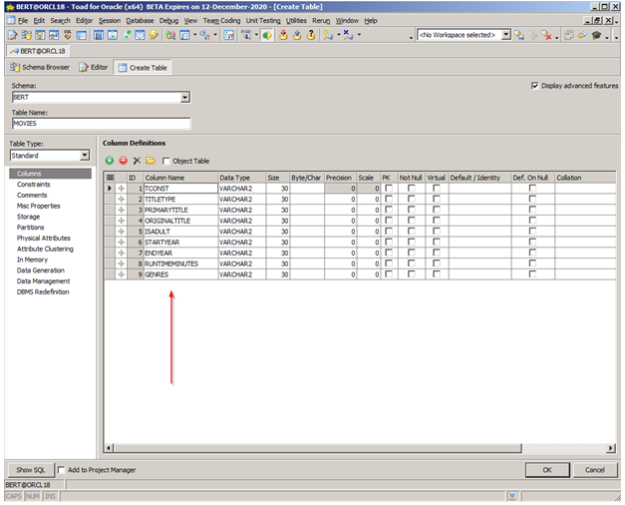Screen dimensions: 625x505
Task: Click the speech bubbles forum icon
Action: click(582, 35)
